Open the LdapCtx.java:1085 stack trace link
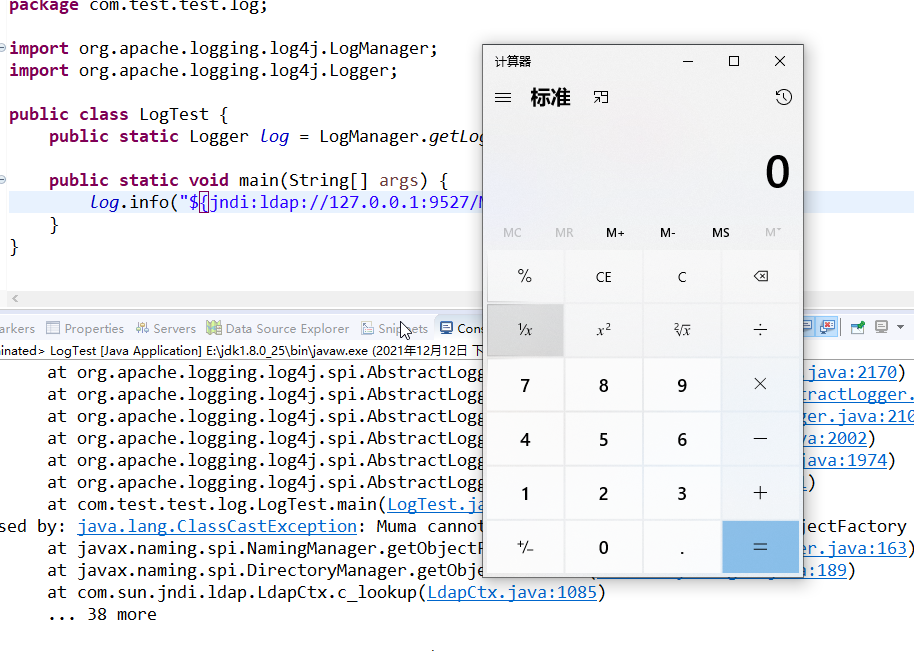Image resolution: width=914 pixels, height=651 pixels. pyautogui.click(x=512, y=592)
